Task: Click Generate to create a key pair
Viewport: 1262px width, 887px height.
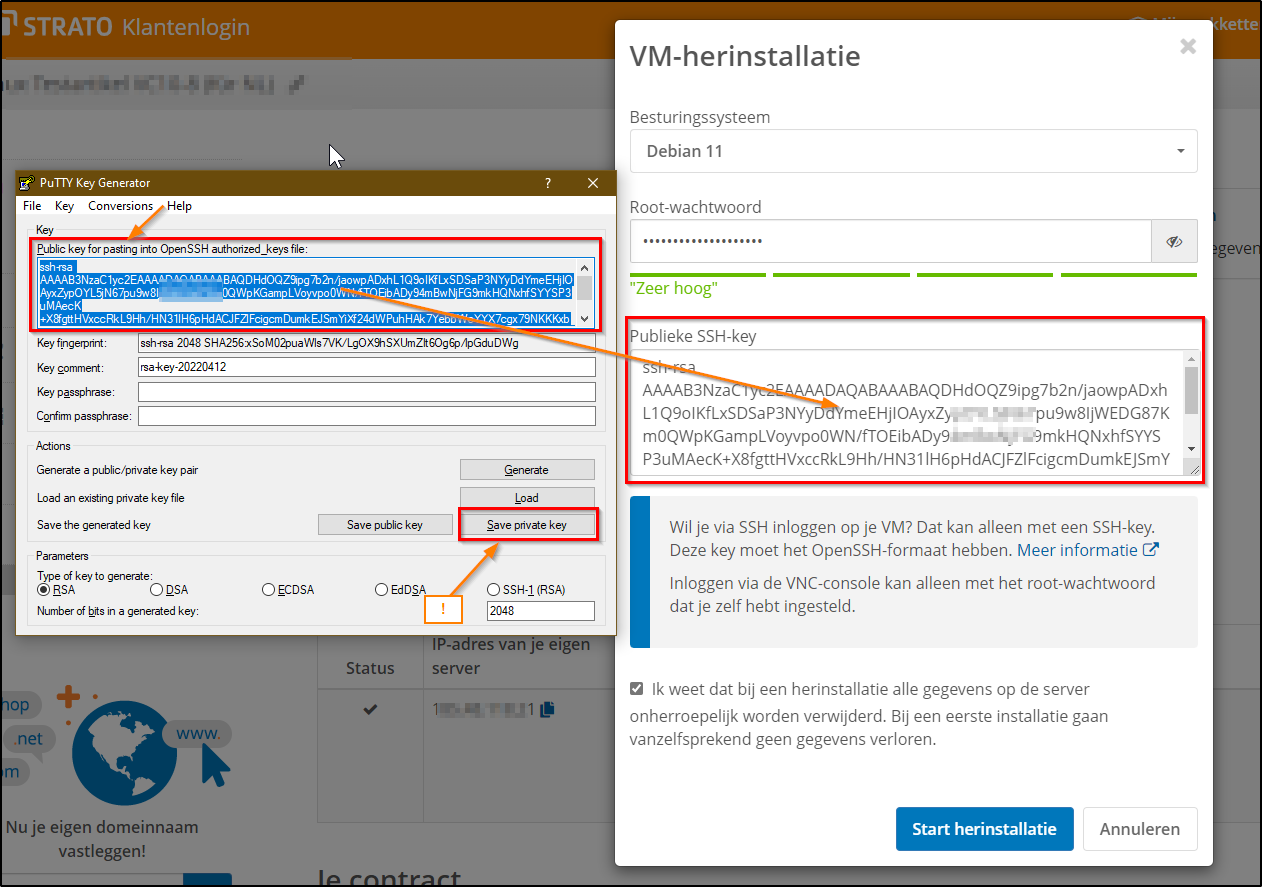Action: pyautogui.click(x=527, y=469)
